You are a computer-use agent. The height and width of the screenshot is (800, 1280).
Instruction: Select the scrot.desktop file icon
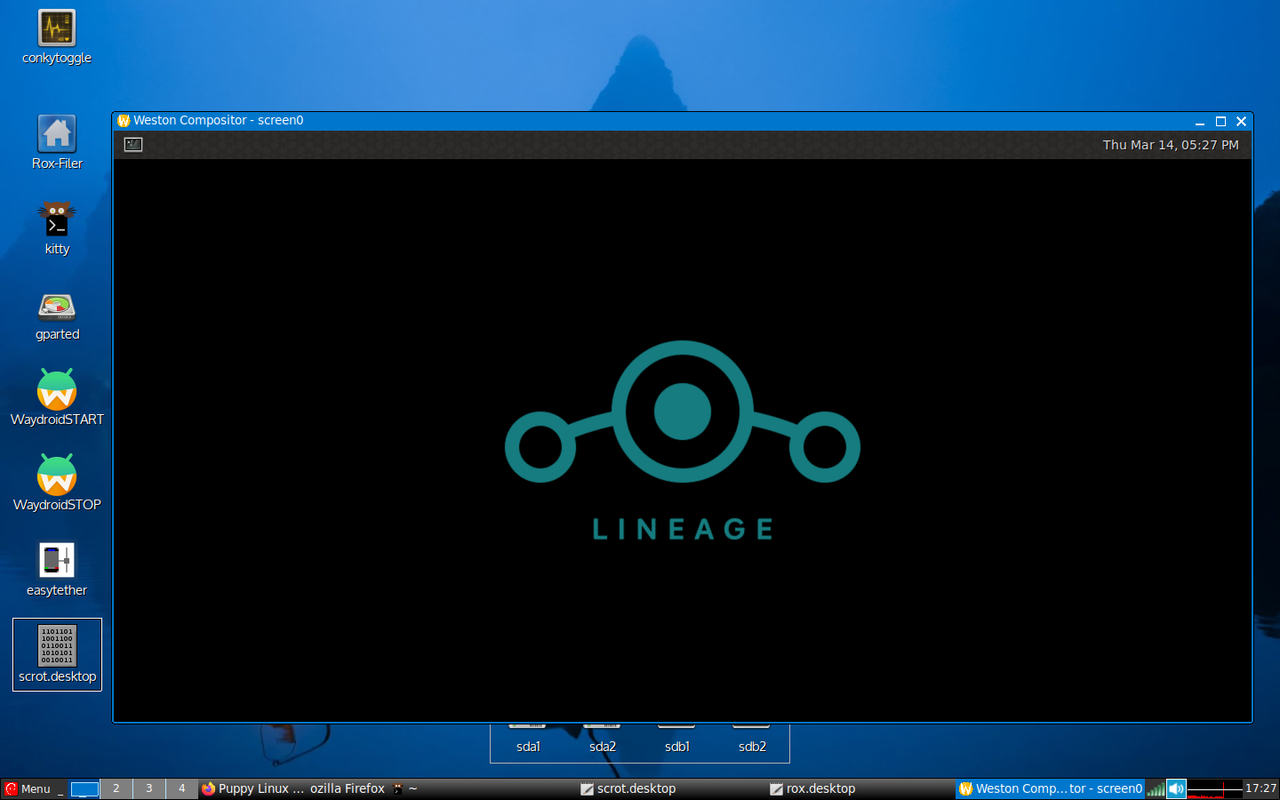(57, 654)
